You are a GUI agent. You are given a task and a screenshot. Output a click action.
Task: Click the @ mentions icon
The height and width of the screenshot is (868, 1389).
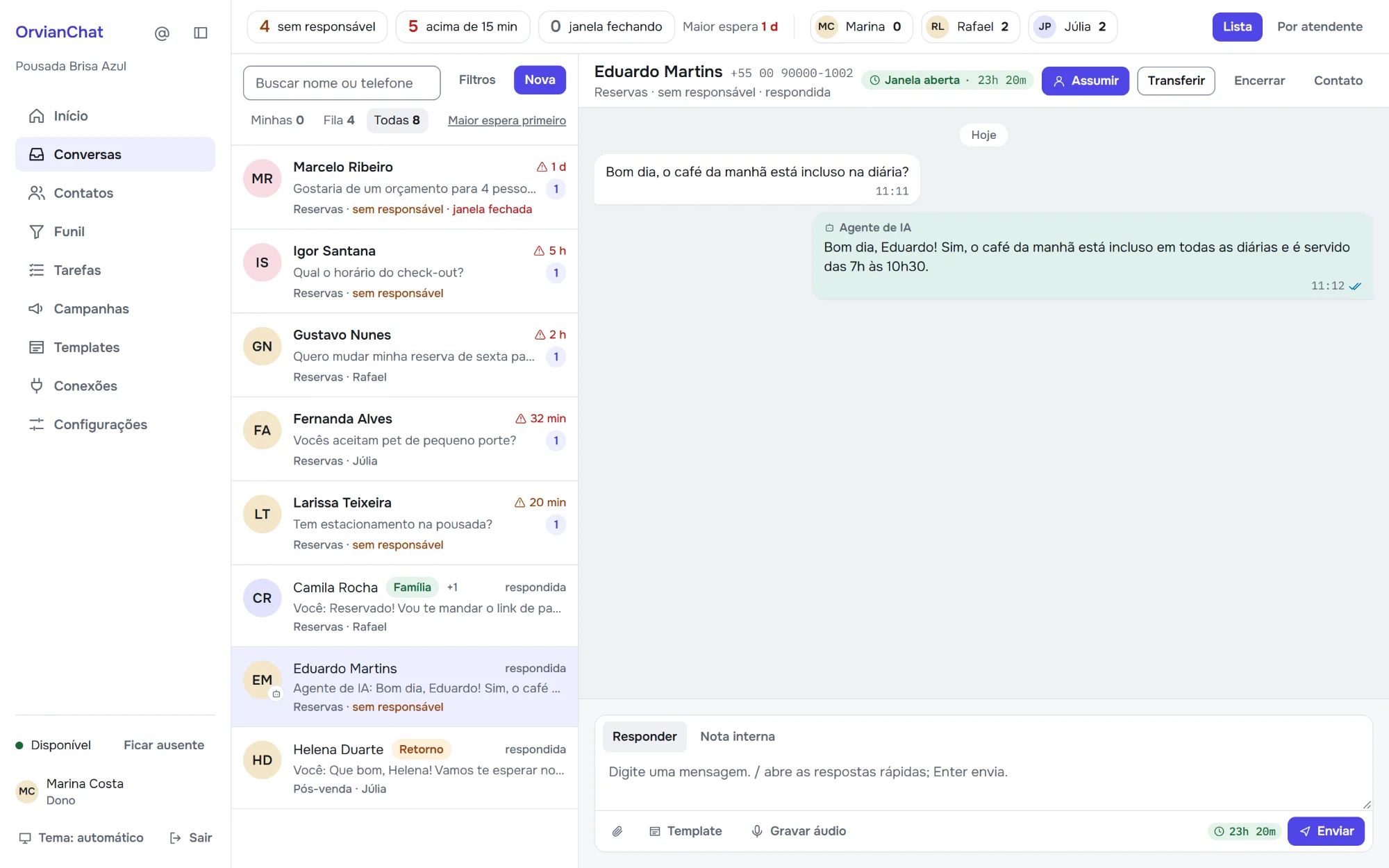[162, 33]
